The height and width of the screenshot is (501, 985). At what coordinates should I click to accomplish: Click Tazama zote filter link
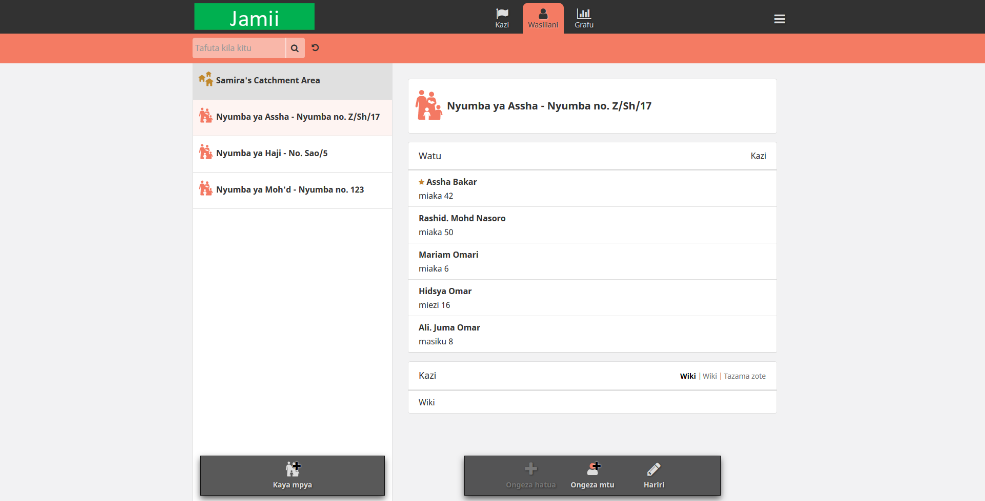(744, 376)
